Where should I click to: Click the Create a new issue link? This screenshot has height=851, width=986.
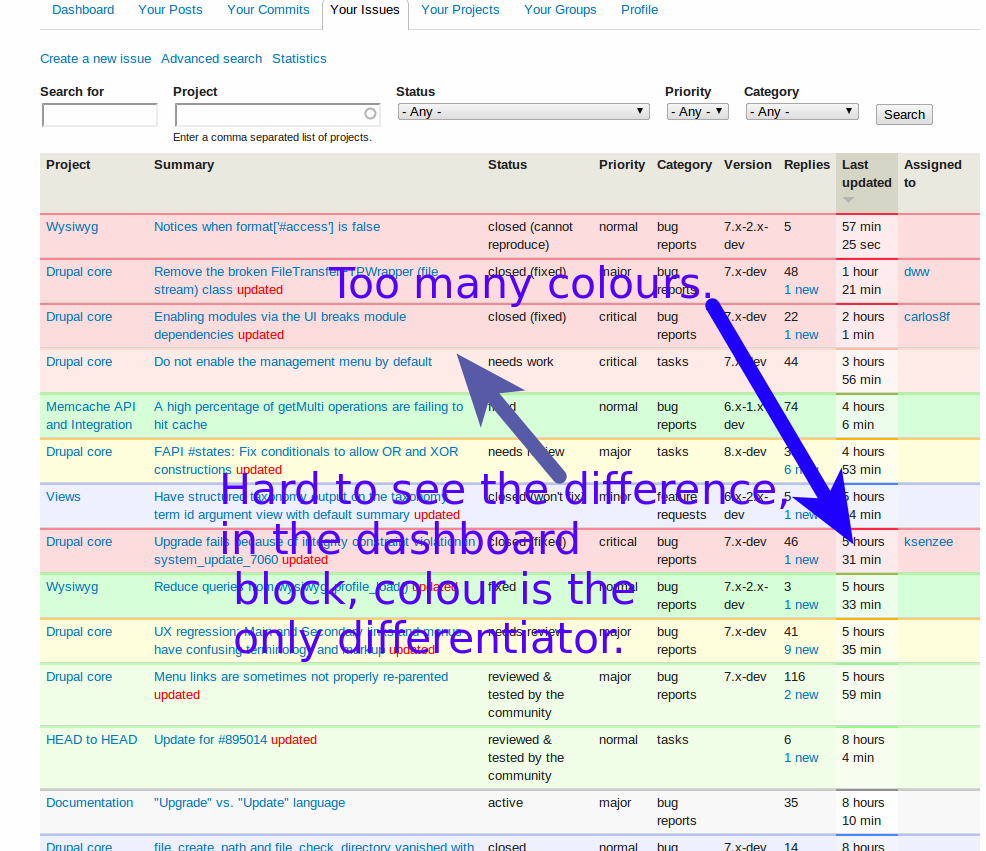[x=96, y=59]
